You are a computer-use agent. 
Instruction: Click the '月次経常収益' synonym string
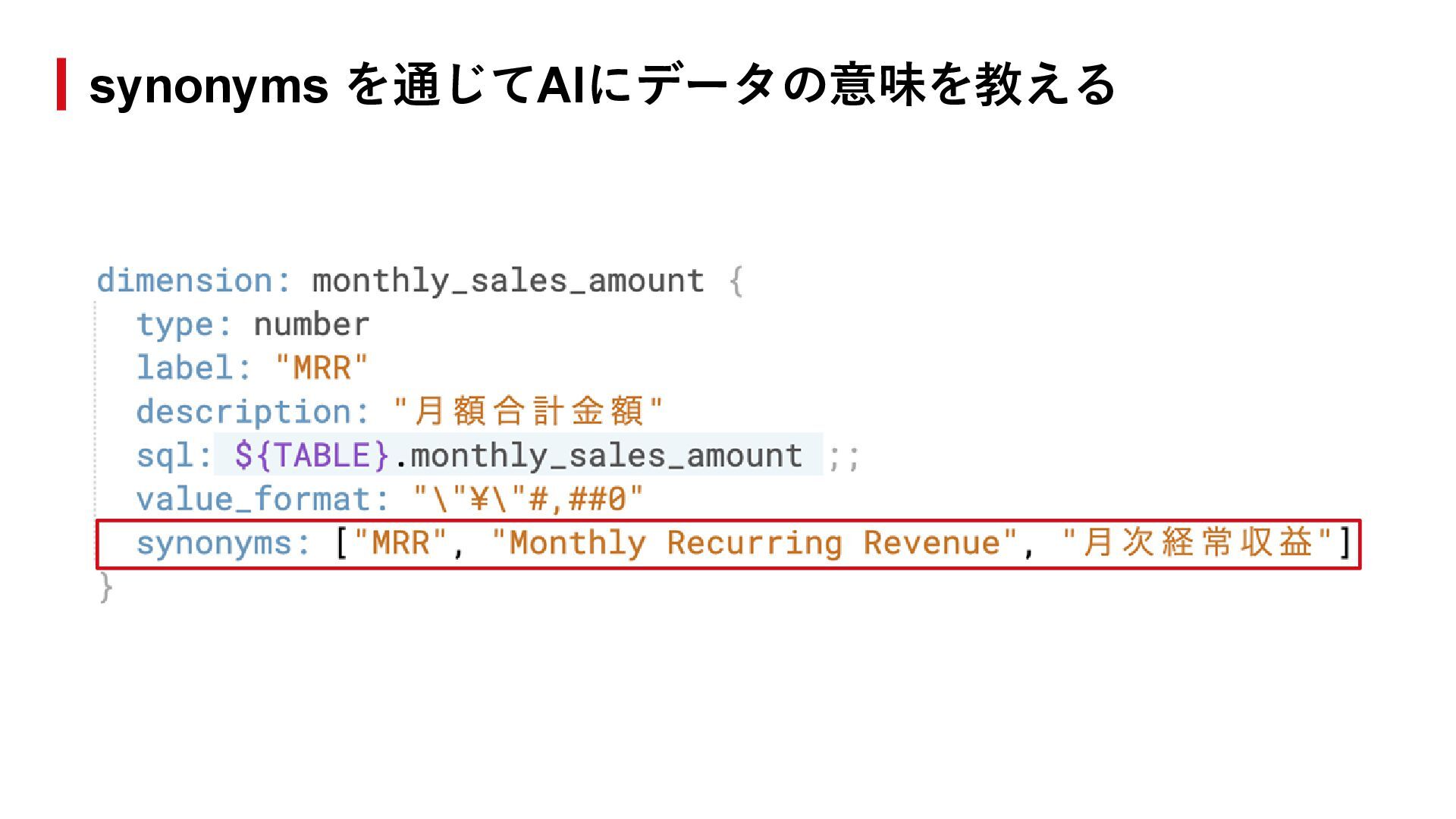1197,543
